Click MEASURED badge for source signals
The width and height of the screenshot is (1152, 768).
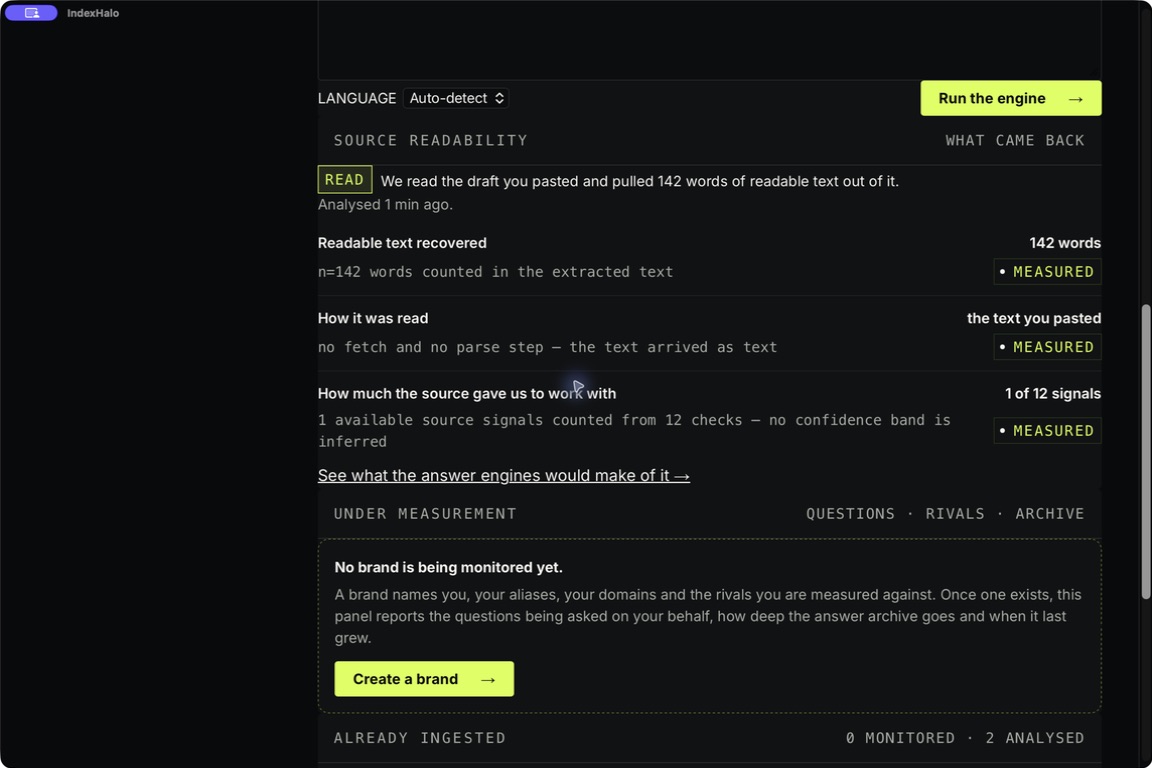click(x=1047, y=431)
